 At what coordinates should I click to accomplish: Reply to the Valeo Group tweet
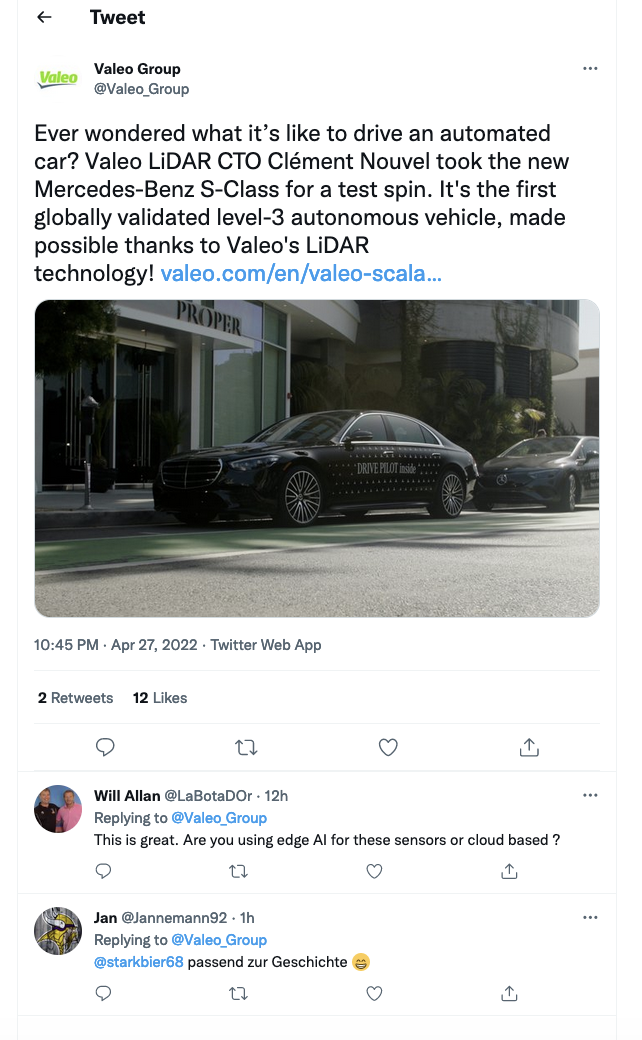pos(105,747)
